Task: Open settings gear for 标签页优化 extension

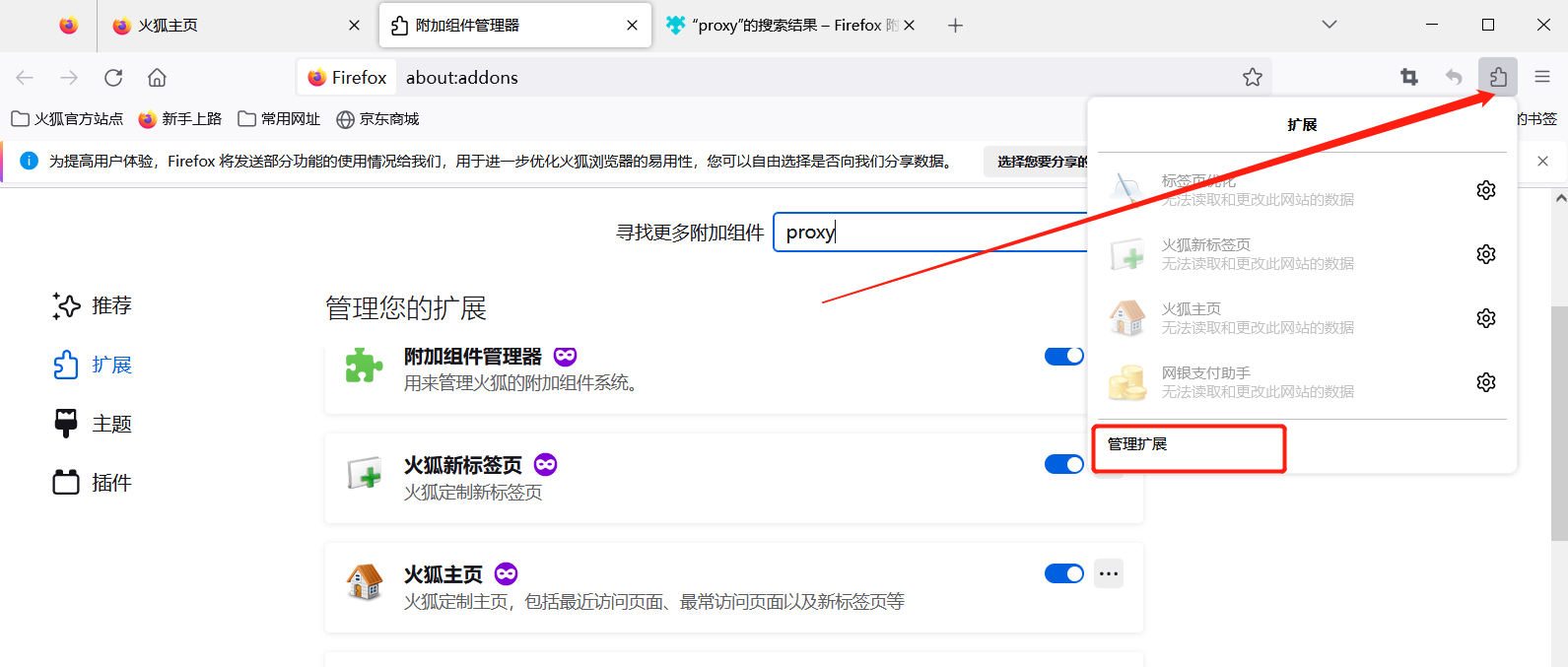Action: coord(1486,190)
